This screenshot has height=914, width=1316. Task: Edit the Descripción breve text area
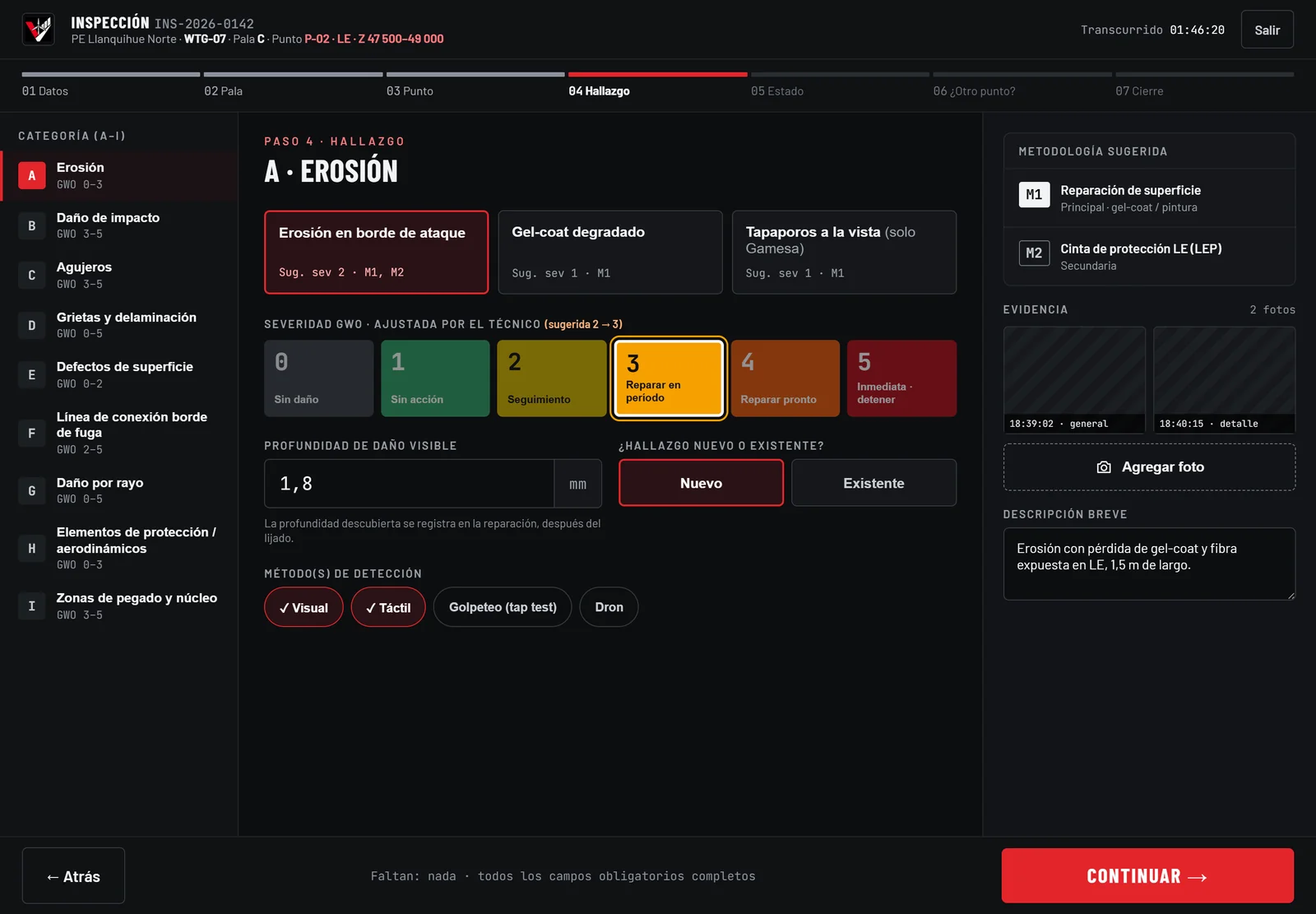pyautogui.click(x=1149, y=564)
